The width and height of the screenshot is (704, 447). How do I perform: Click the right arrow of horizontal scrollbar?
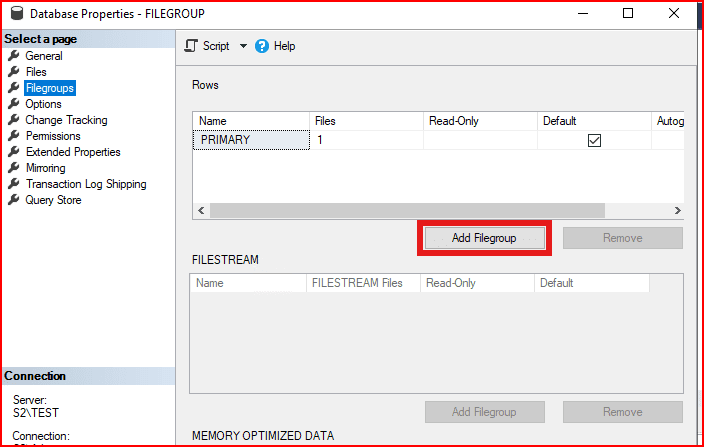pos(677,211)
